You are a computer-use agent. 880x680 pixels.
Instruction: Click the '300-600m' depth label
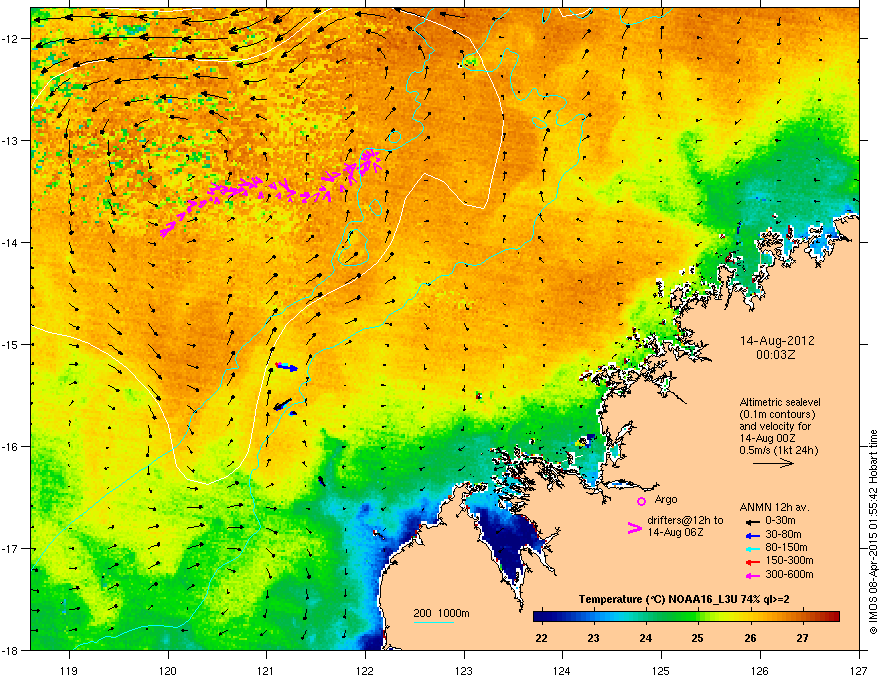click(x=789, y=575)
